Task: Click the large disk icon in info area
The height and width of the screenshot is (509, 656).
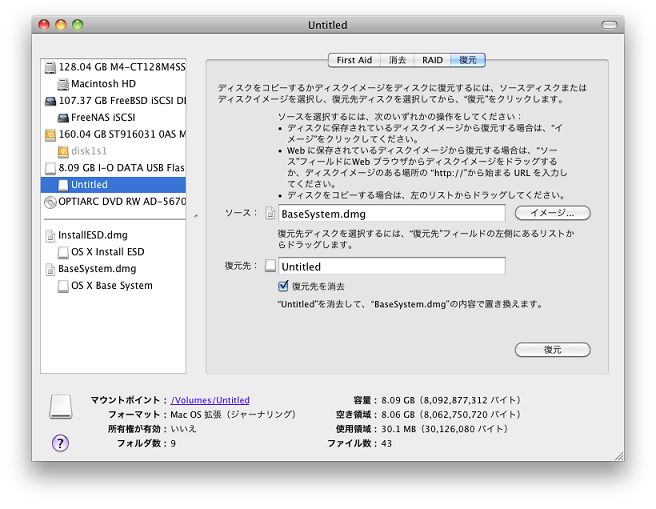Action: 61,407
